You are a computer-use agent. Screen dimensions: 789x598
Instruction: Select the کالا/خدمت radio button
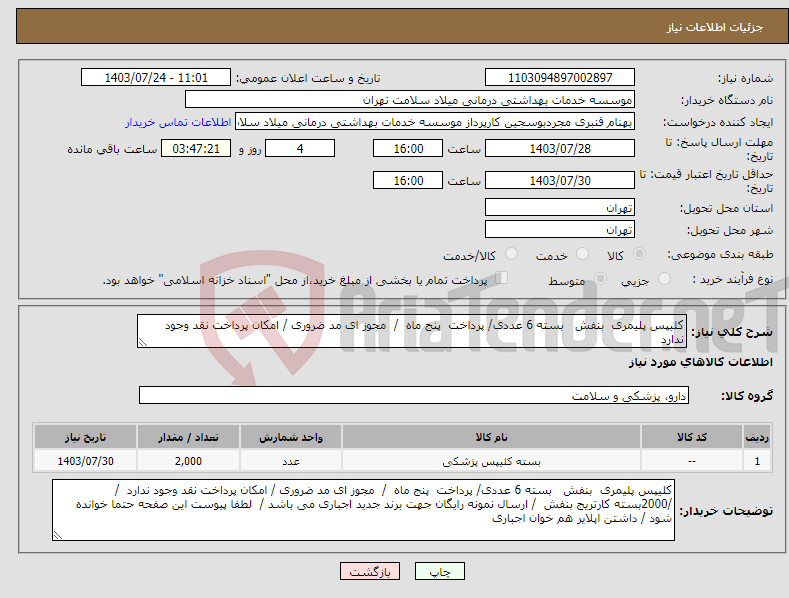click(x=511, y=254)
